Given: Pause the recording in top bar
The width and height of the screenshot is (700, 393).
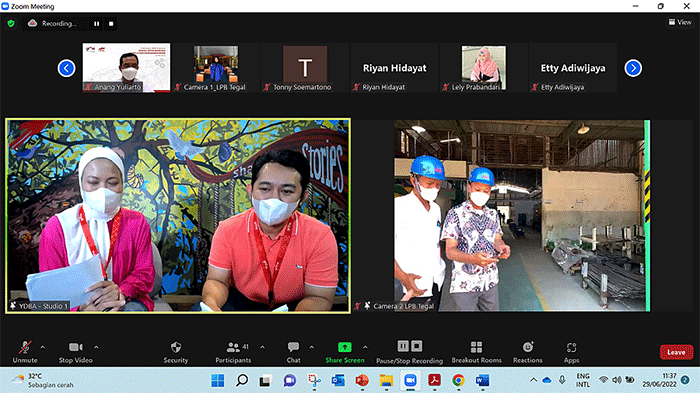Looking at the screenshot, I should 96,24.
